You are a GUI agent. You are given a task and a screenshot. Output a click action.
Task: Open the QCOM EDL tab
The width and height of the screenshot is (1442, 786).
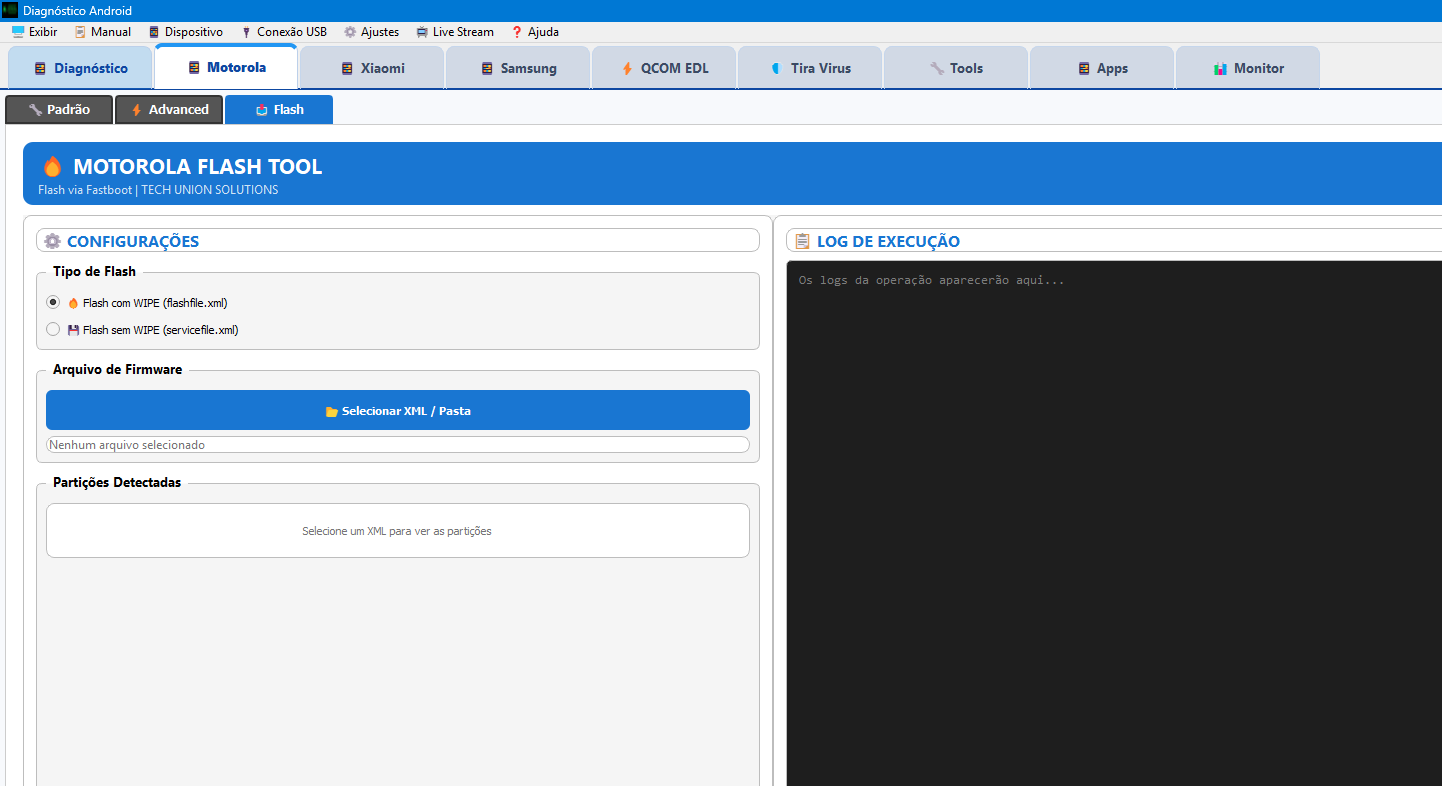(664, 68)
